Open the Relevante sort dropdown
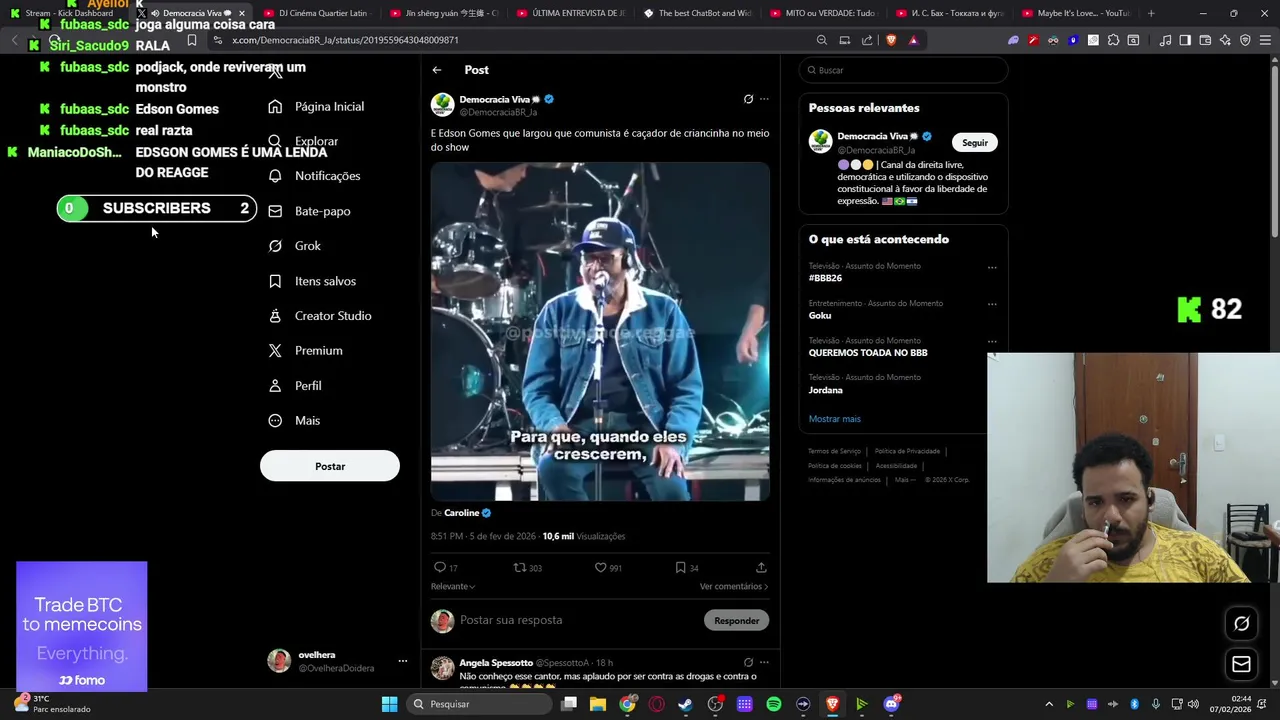Image resolution: width=1280 pixels, height=720 pixels. (x=453, y=586)
